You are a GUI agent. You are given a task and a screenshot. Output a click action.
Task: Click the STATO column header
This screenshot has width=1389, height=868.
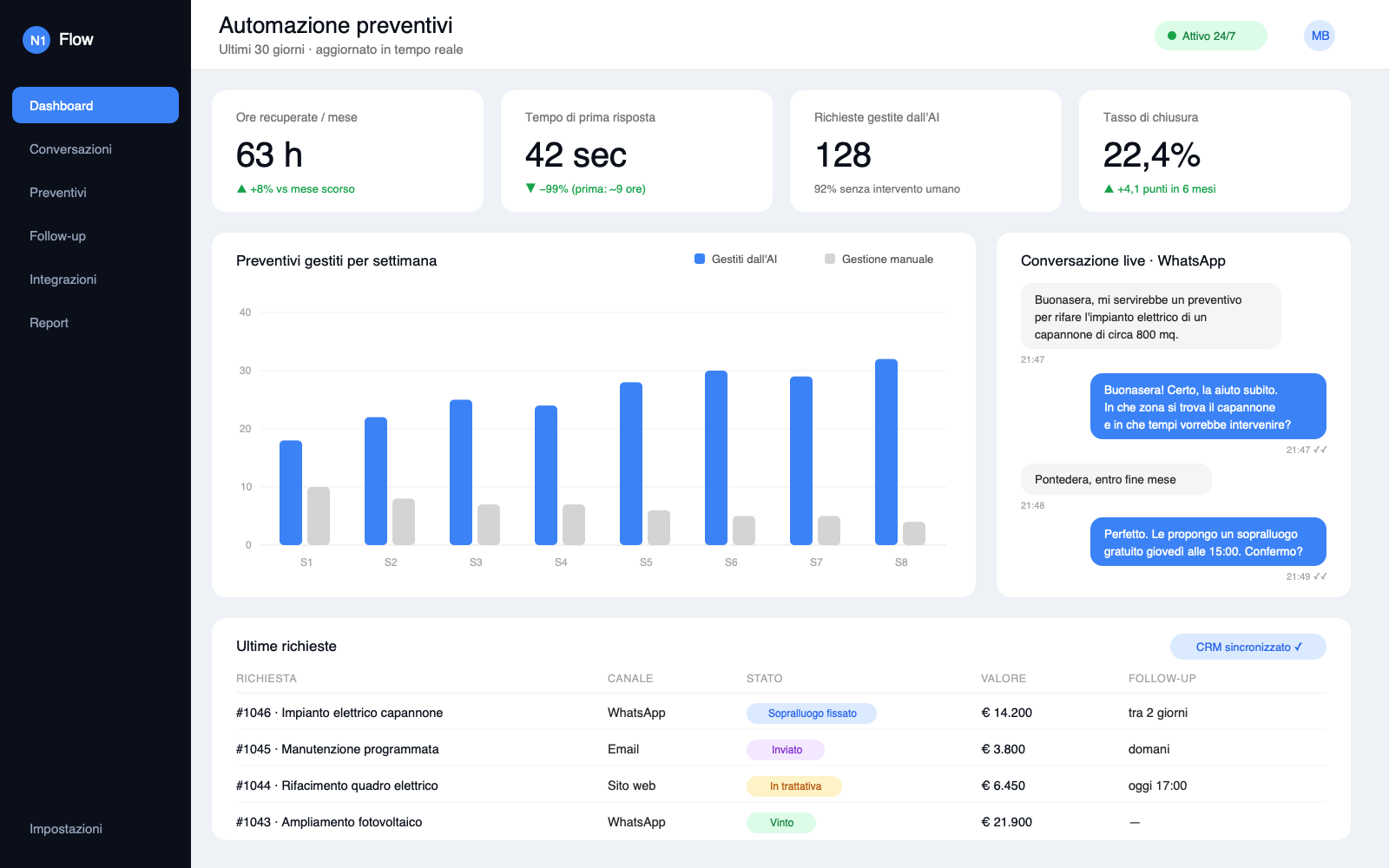pyautogui.click(x=764, y=679)
